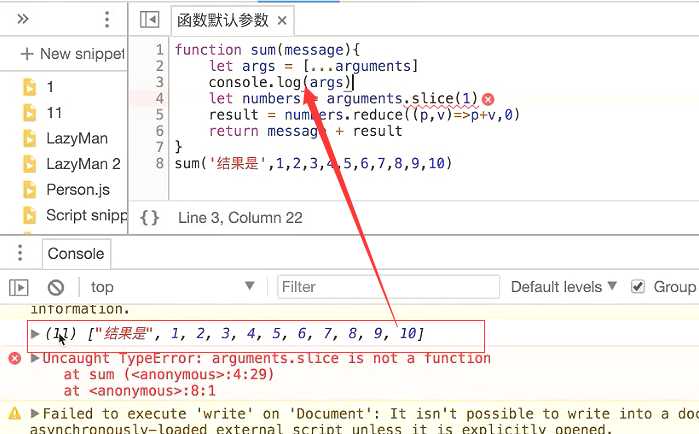Open the top execution context dropdown

(172, 287)
